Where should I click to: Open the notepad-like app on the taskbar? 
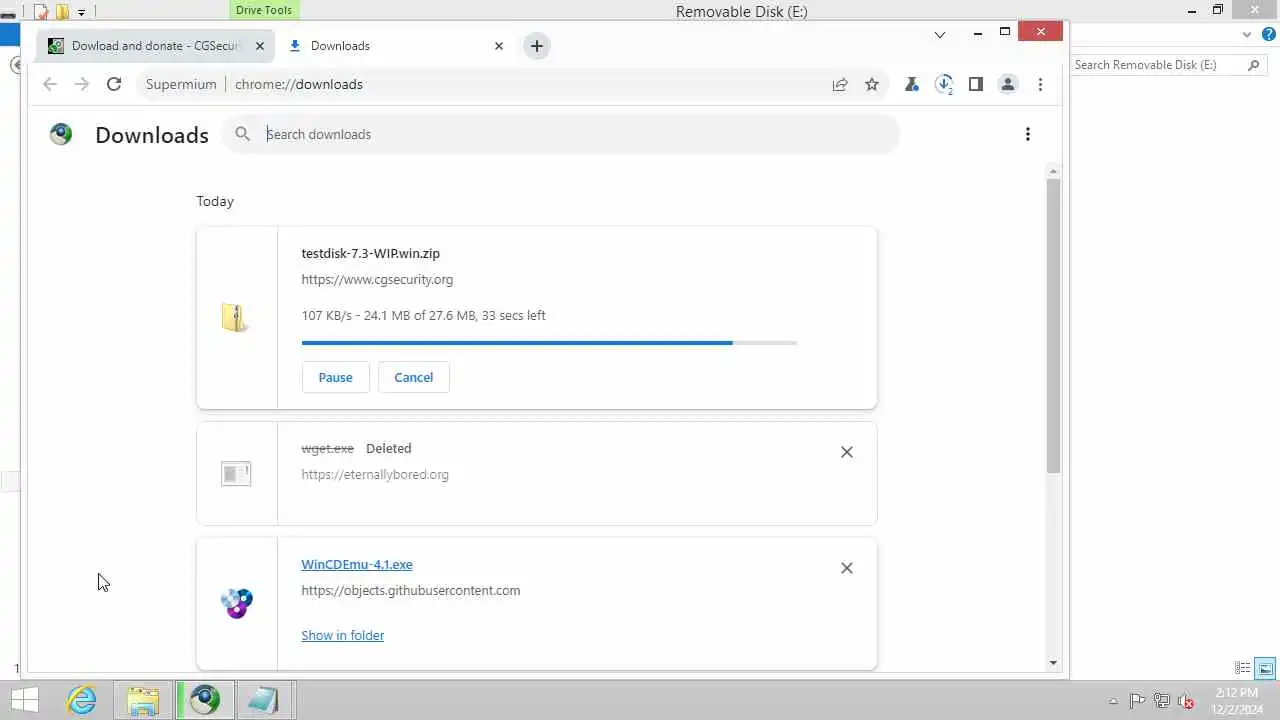(x=264, y=700)
